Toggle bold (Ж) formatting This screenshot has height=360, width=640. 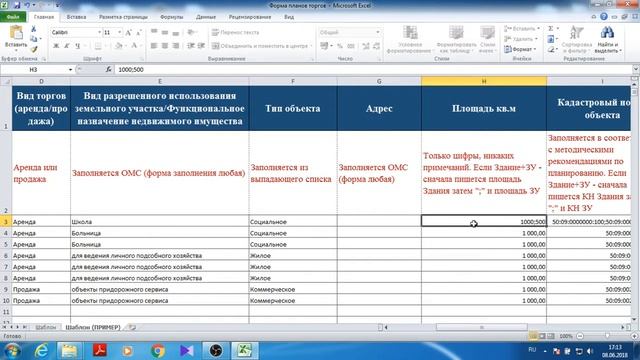[56, 46]
